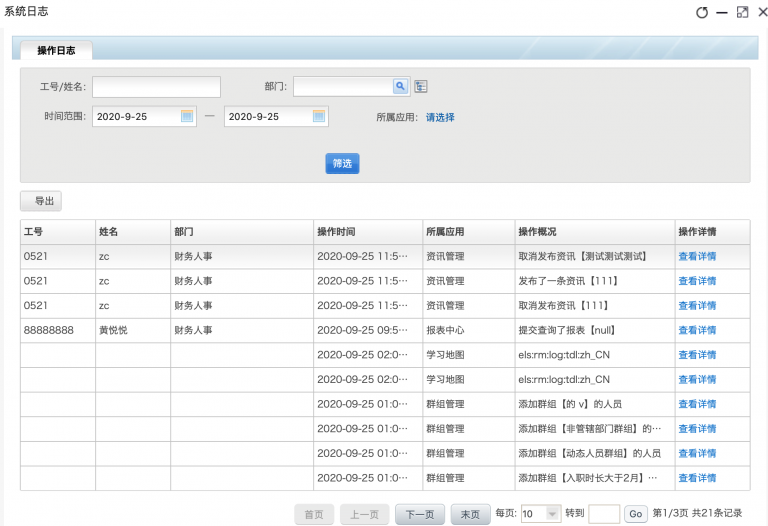Click the 上一页 previous page button
Image resolution: width=768 pixels, height=526 pixels.
(364, 515)
